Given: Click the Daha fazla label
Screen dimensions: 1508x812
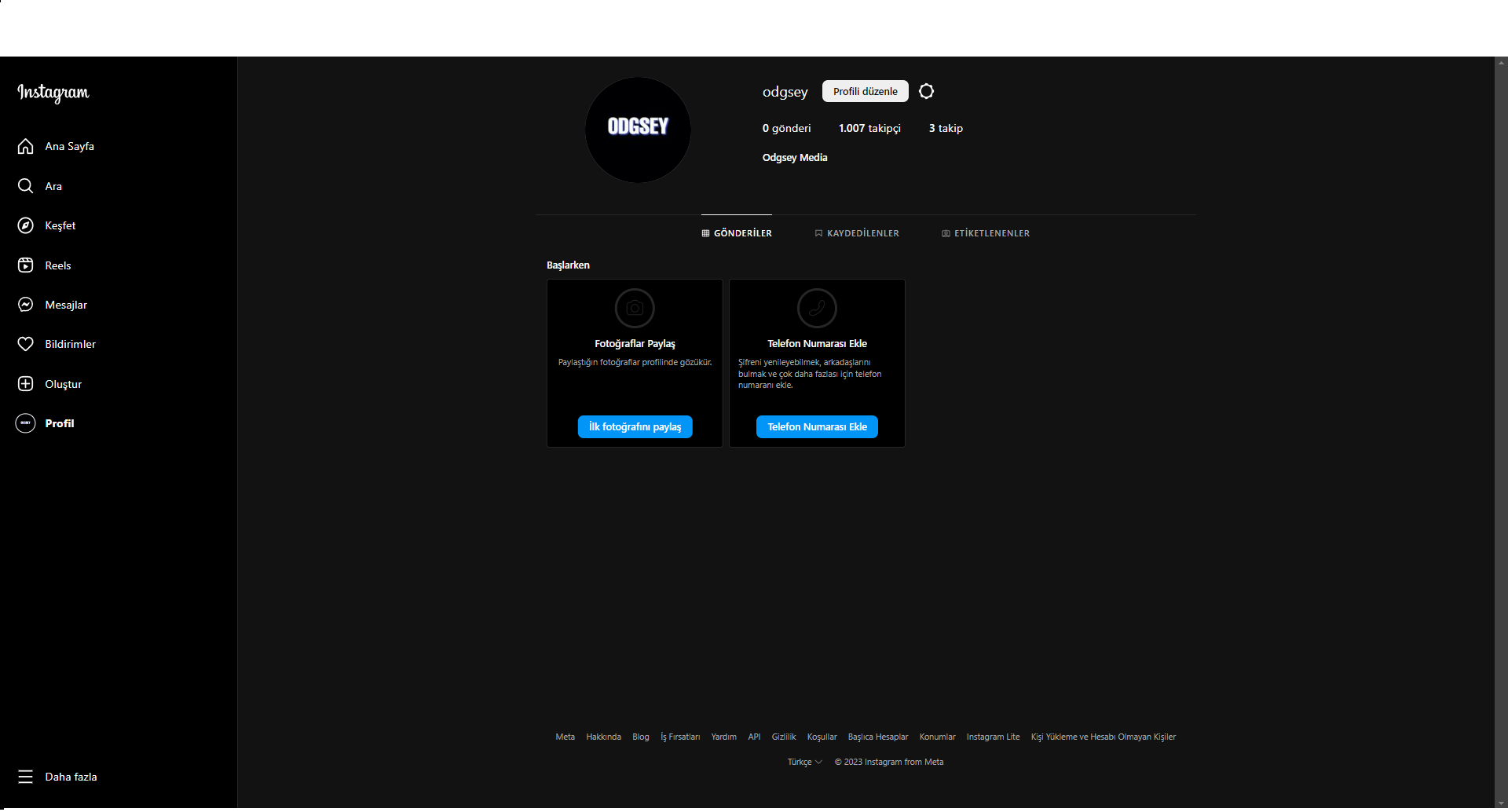Looking at the screenshot, I should [71, 777].
